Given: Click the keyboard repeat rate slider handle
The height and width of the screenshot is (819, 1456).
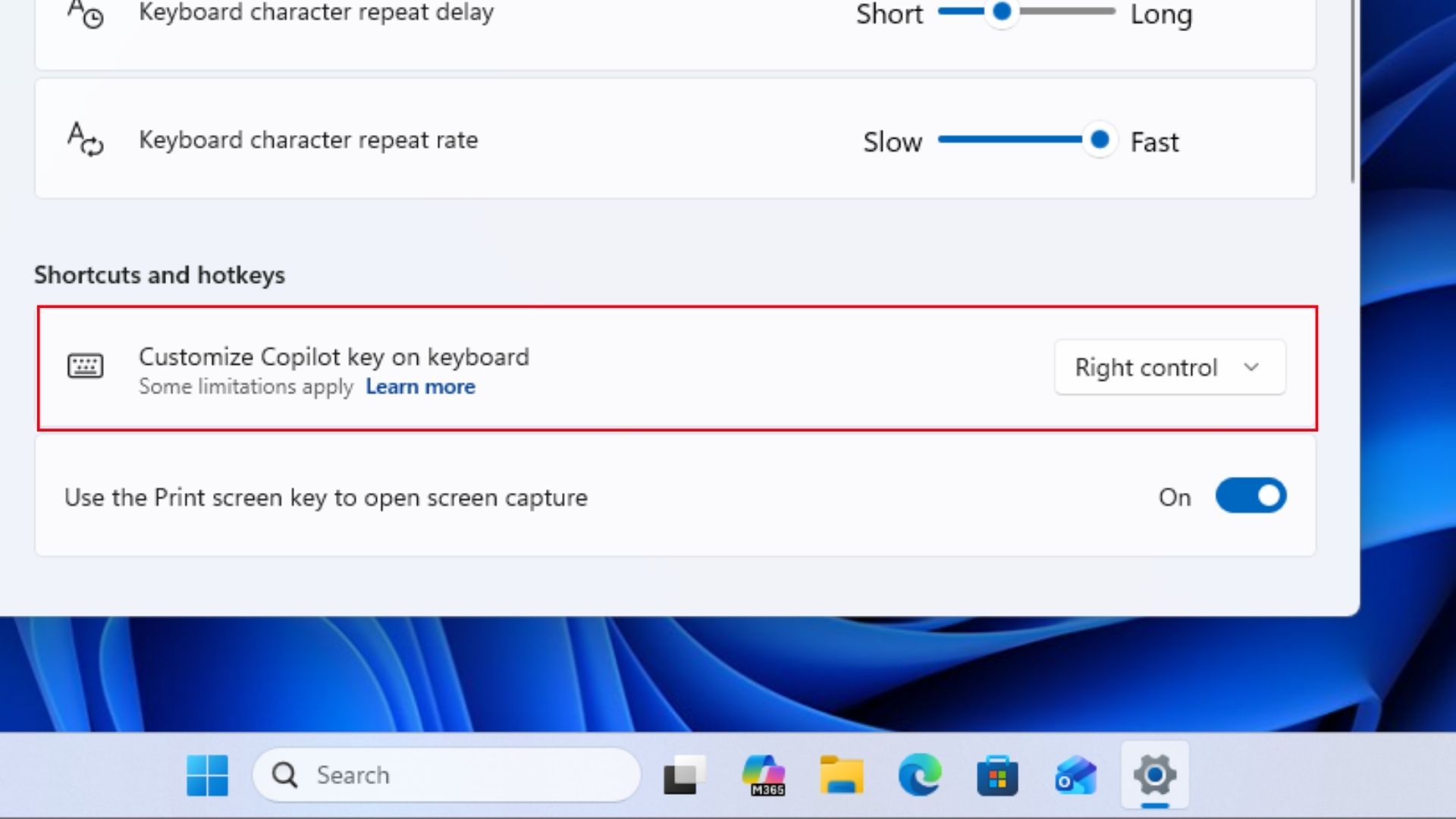Looking at the screenshot, I should [x=1099, y=140].
